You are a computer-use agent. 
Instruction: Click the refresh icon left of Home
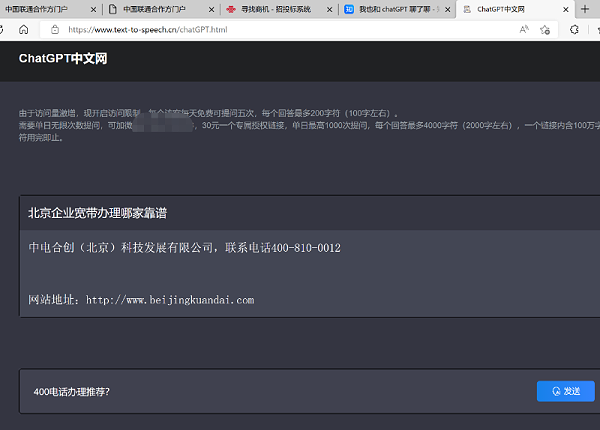(1, 29)
